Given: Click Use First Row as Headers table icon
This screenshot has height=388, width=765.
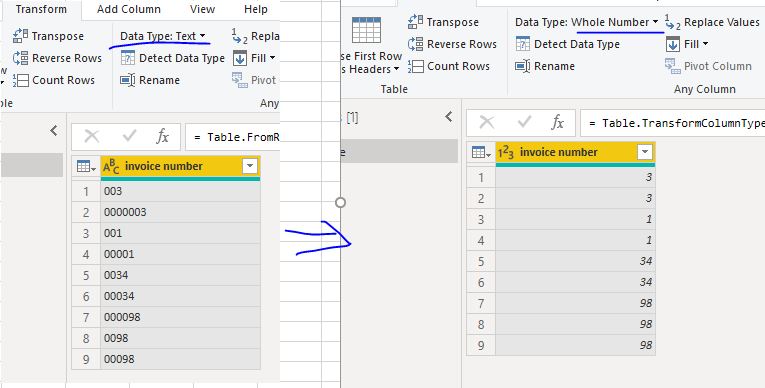Looking at the screenshot, I should (366, 30).
